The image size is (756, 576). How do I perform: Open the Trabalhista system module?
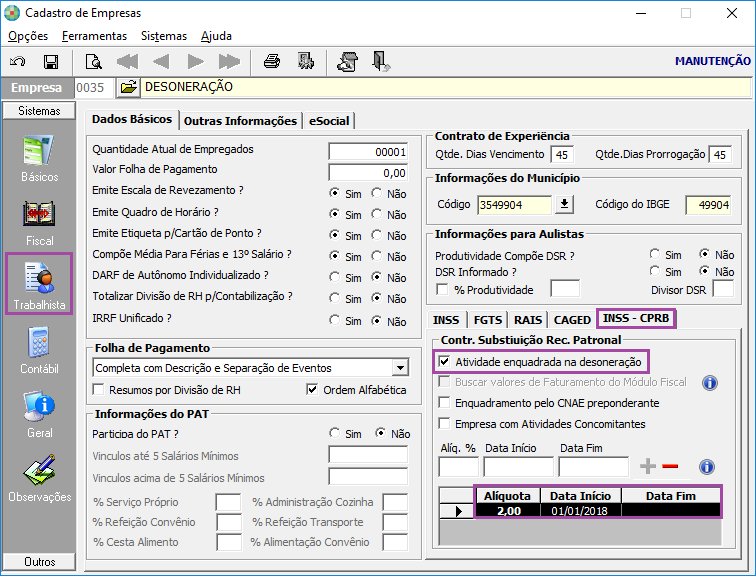pos(39,284)
